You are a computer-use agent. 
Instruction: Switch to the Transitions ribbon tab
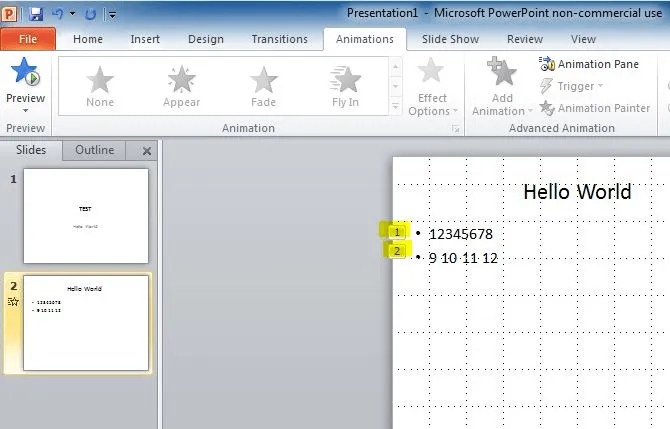(279, 39)
